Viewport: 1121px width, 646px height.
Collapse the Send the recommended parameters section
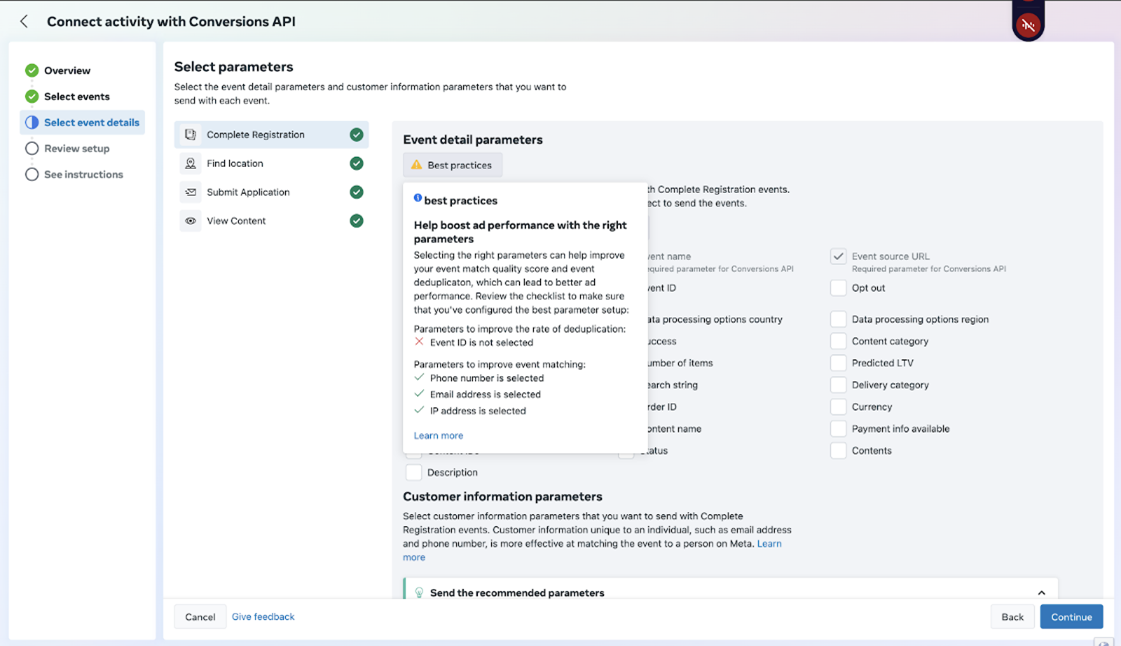(1042, 592)
